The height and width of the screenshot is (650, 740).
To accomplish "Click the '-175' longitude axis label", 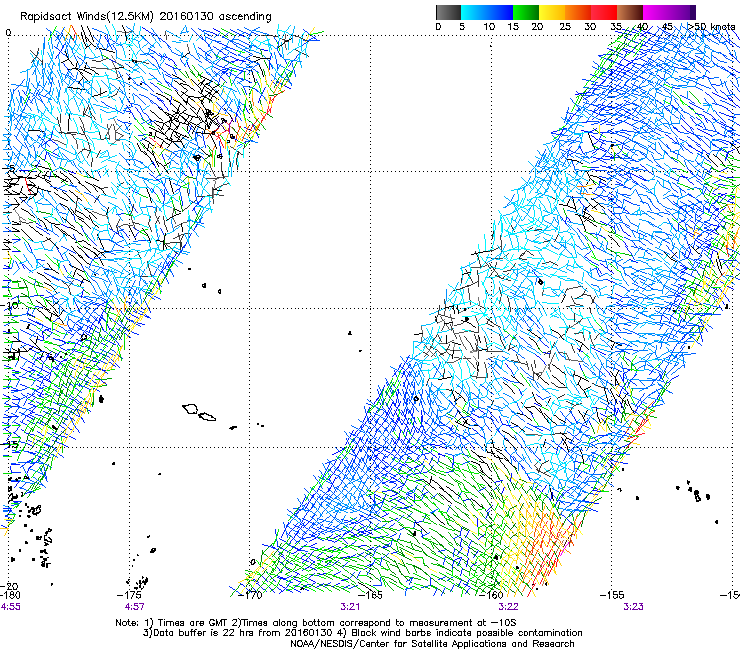I will point(131,595).
